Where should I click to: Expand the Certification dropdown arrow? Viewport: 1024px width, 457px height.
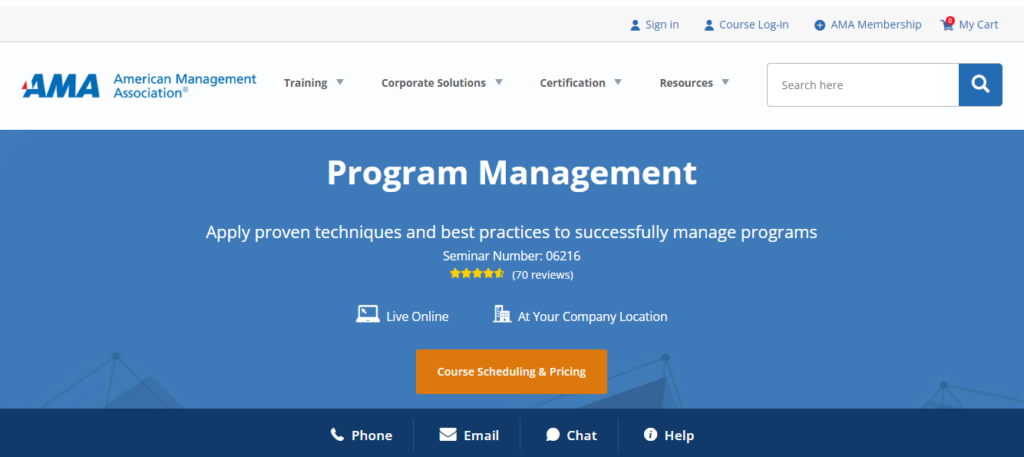(618, 82)
